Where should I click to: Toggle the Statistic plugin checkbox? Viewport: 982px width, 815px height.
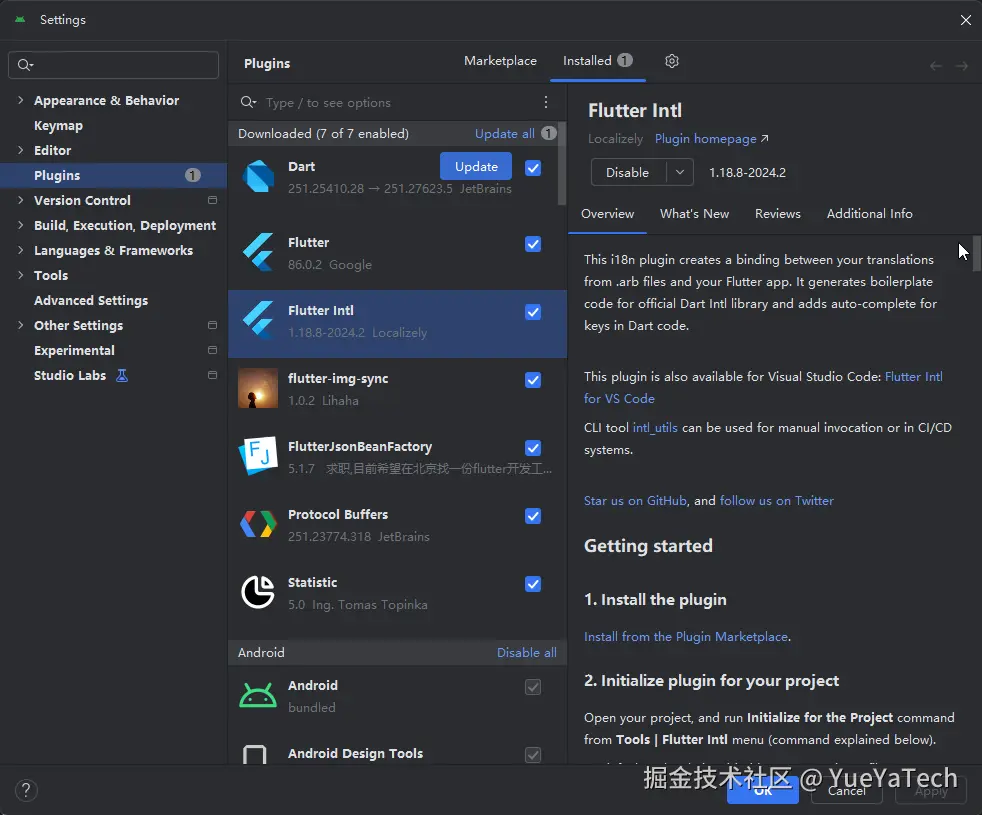[533, 584]
